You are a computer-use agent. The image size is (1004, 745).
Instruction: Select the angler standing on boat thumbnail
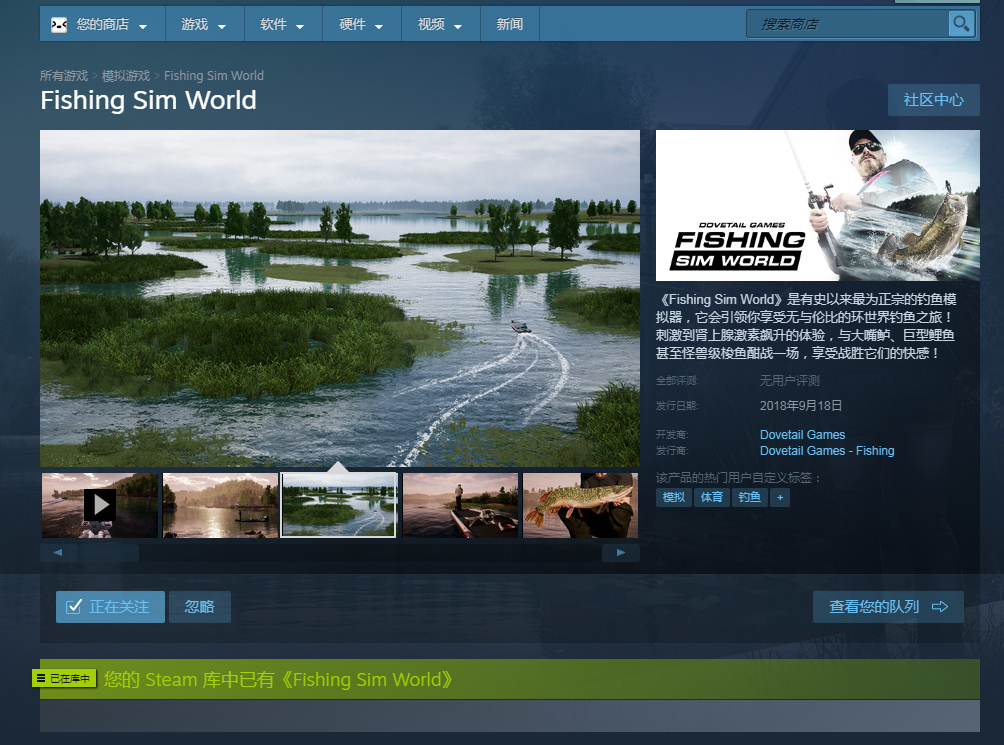(x=460, y=505)
